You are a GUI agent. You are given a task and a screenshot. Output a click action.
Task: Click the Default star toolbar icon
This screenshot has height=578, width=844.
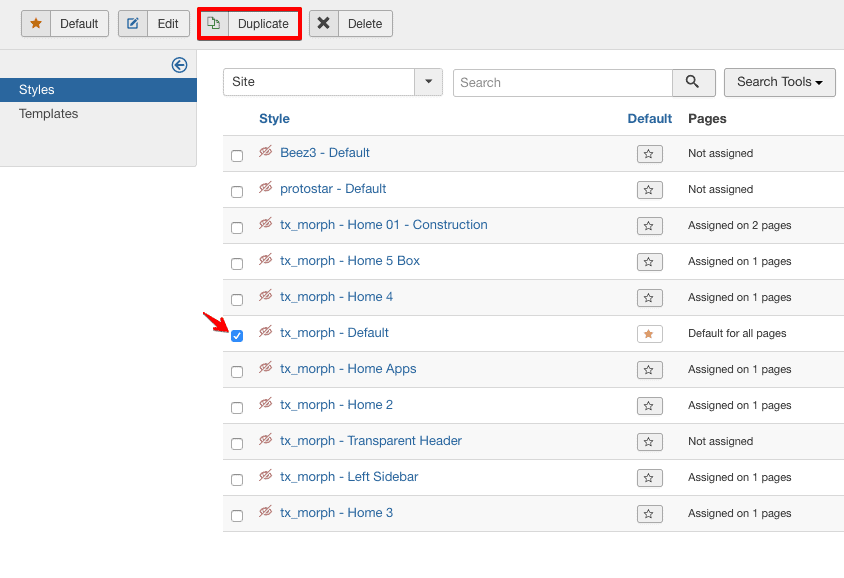(36, 24)
